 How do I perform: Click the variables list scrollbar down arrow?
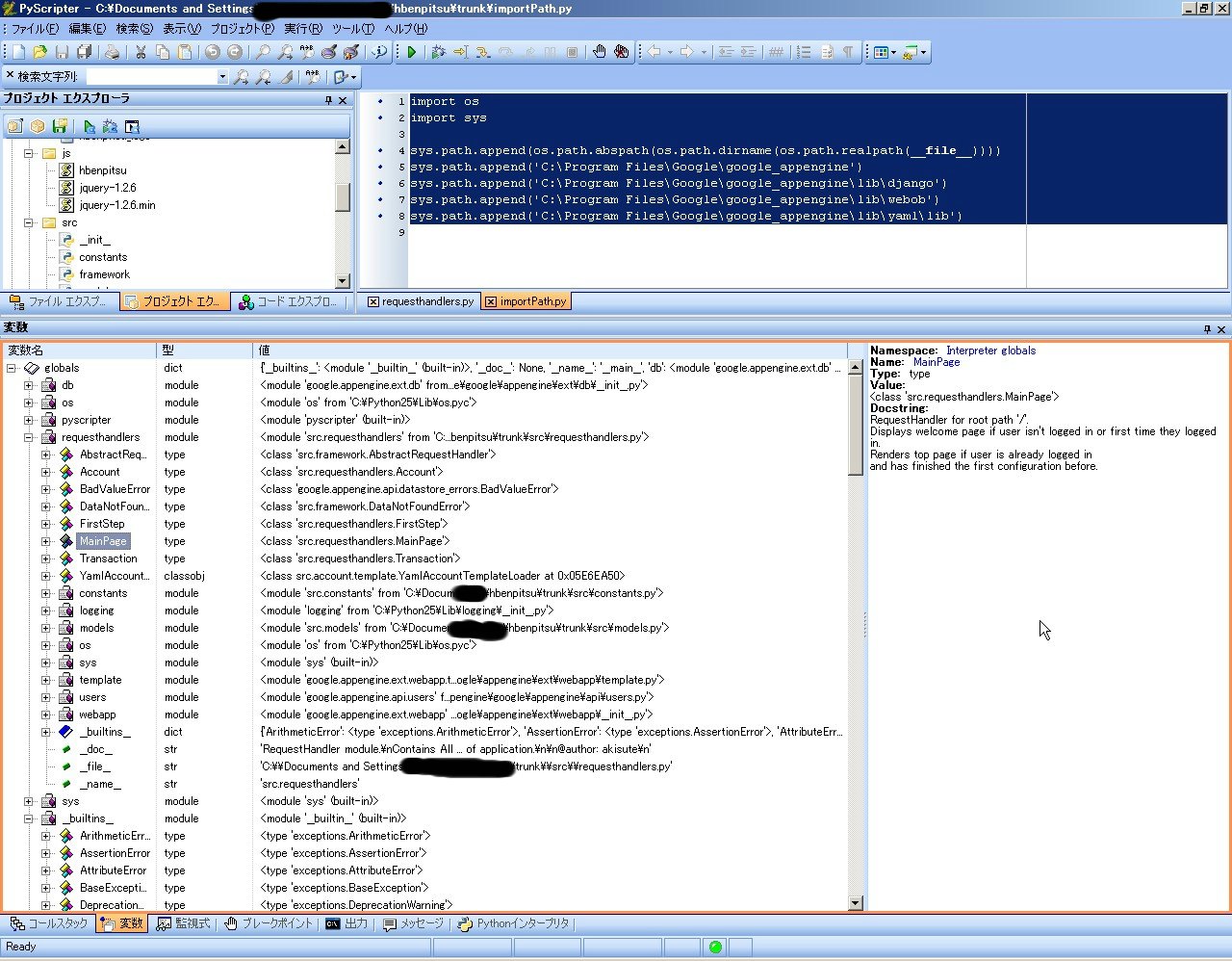pyautogui.click(x=856, y=903)
